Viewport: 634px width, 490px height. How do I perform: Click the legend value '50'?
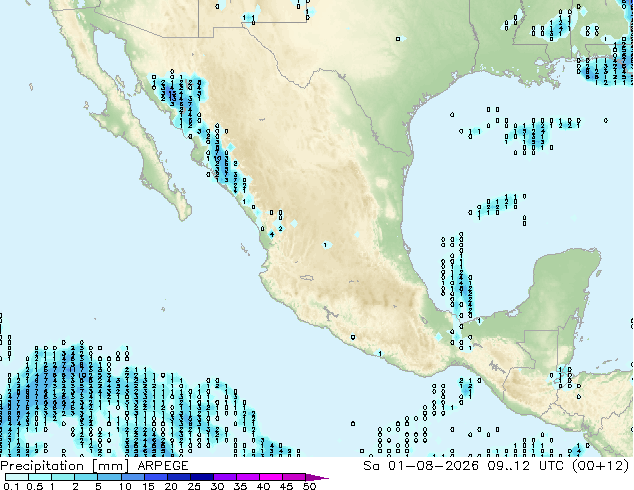pyautogui.click(x=309, y=486)
